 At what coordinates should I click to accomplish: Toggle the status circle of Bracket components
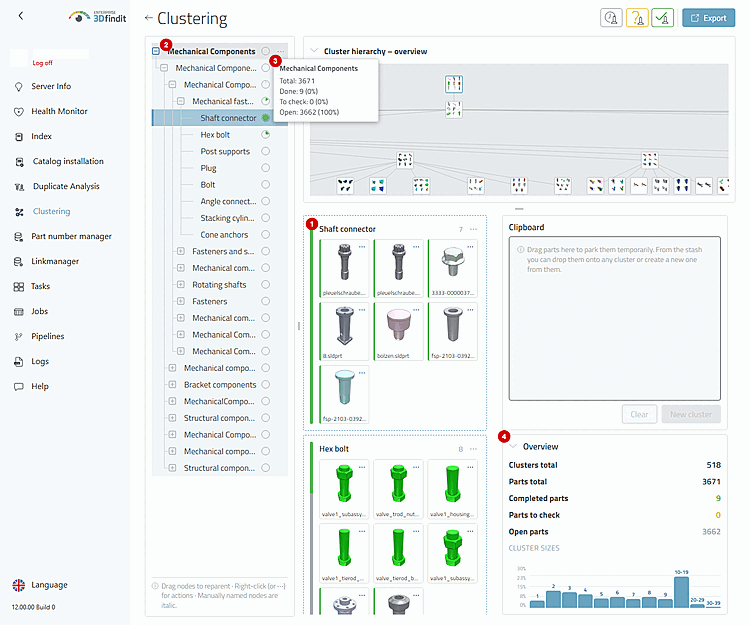(x=265, y=384)
